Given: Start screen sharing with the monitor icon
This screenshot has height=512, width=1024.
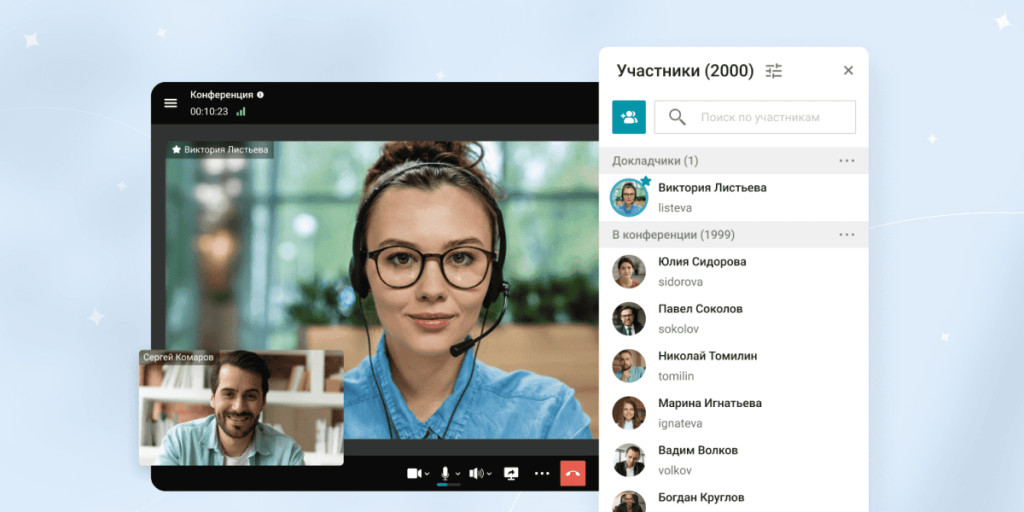Looking at the screenshot, I should (511, 473).
